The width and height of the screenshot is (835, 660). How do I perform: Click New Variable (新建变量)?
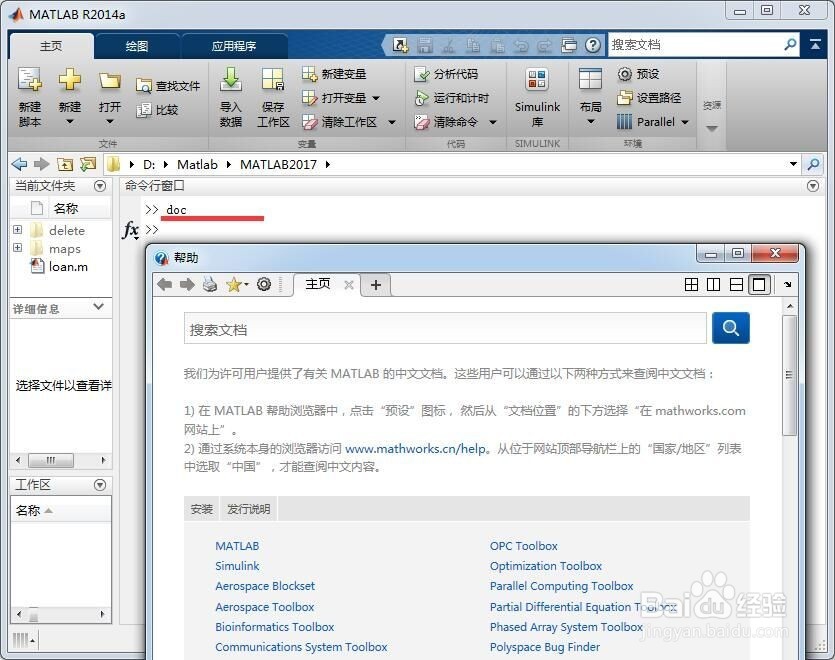[334, 74]
